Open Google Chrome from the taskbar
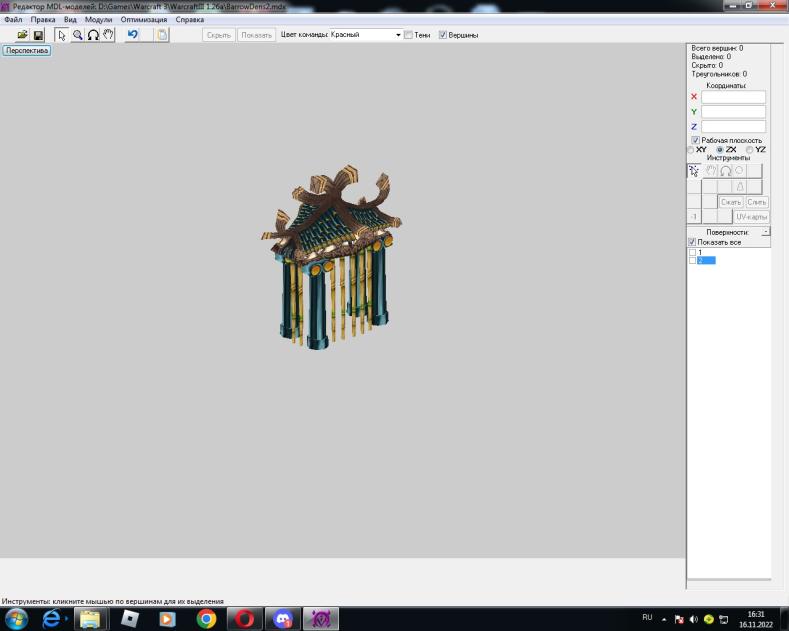789x631 pixels. point(206,619)
